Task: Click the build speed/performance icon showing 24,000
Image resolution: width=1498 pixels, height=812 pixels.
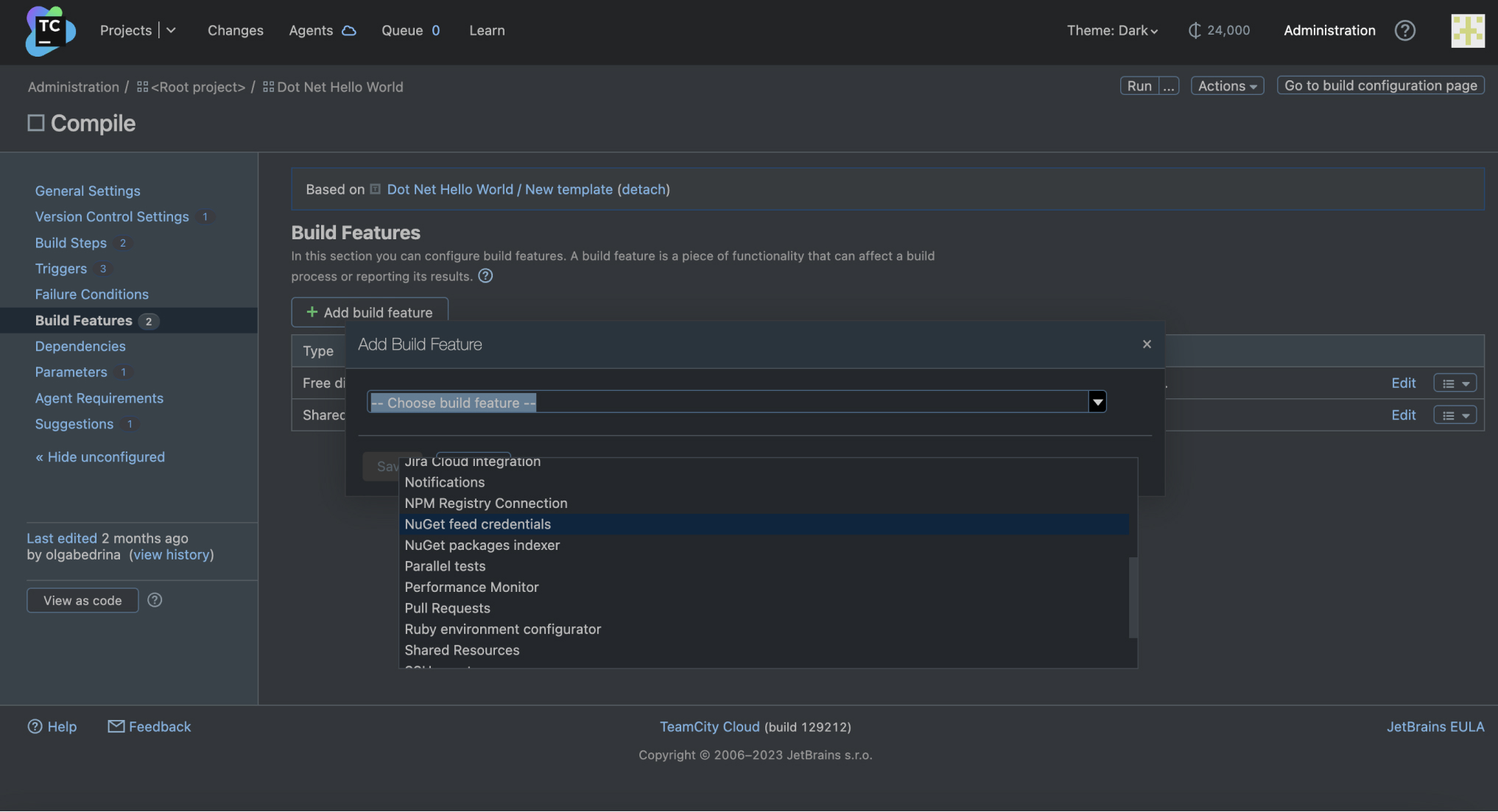Action: click(x=1192, y=29)
